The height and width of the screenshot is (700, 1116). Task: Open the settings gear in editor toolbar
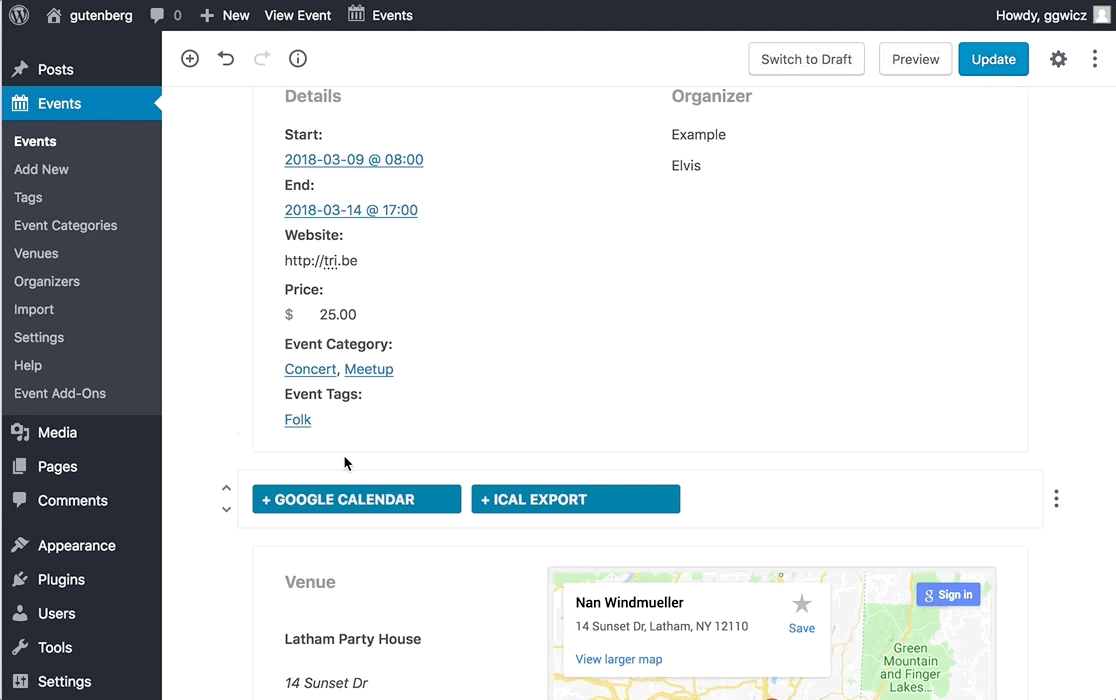coord(1058,59)
